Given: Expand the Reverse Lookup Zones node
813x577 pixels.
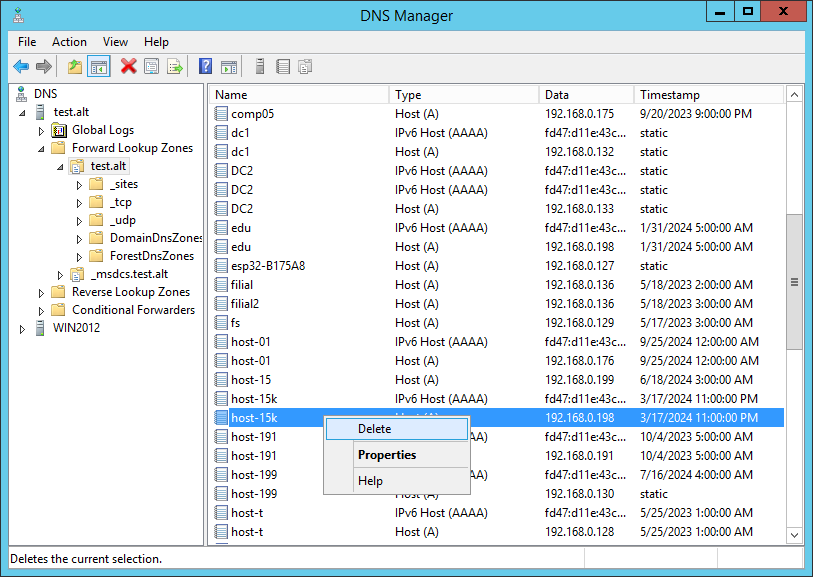Looking at the screenshot, I should (x=42, y=292).
